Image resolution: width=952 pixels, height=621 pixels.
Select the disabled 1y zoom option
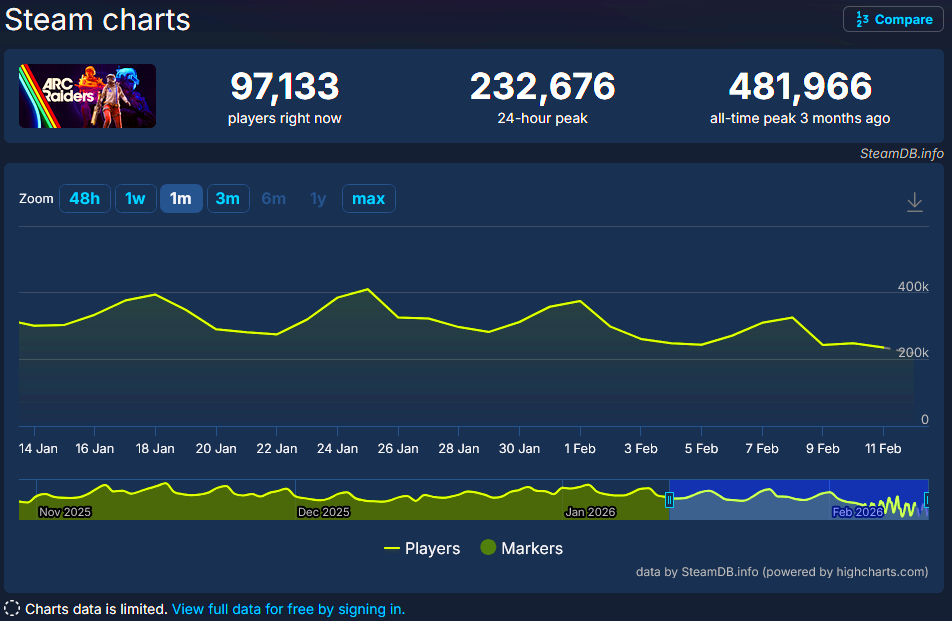[318, 199]
